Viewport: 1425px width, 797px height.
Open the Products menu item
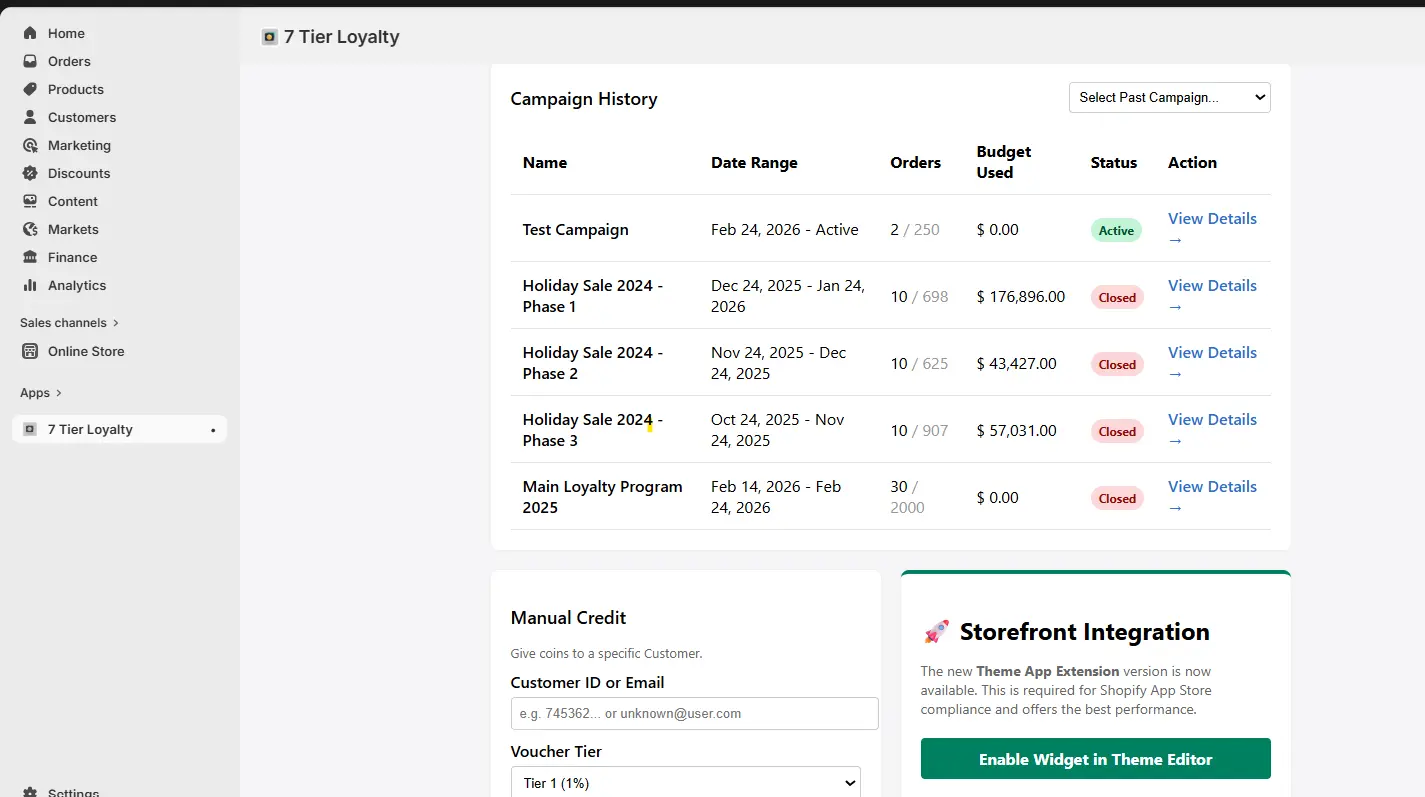tap(76, 89)
